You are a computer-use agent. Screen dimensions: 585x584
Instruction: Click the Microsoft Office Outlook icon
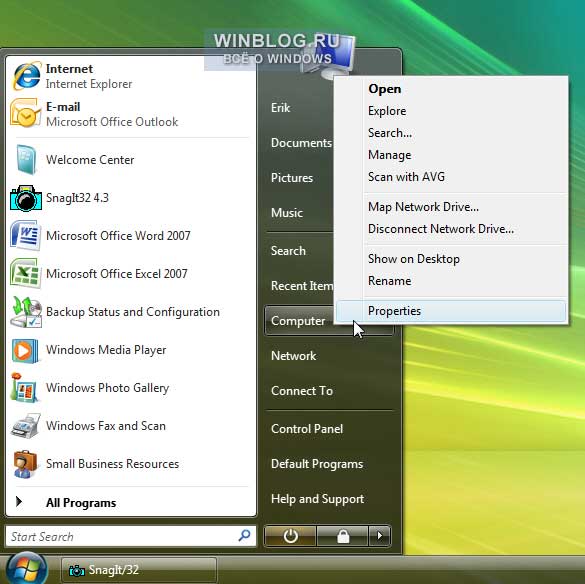click(x=25, y=113)
